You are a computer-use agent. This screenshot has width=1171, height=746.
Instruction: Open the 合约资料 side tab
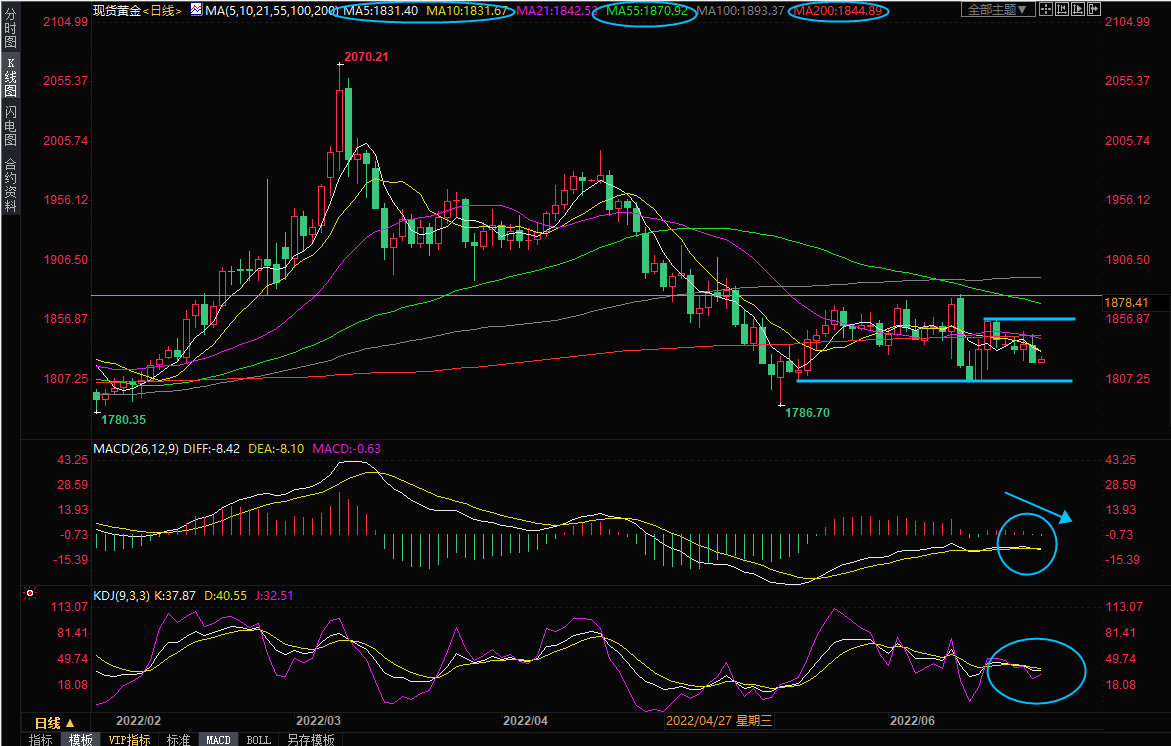[10, 185]
